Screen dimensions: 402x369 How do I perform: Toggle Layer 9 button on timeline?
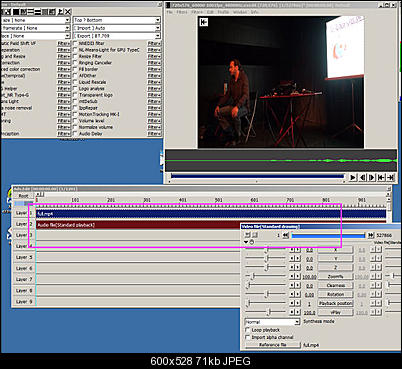24,301
